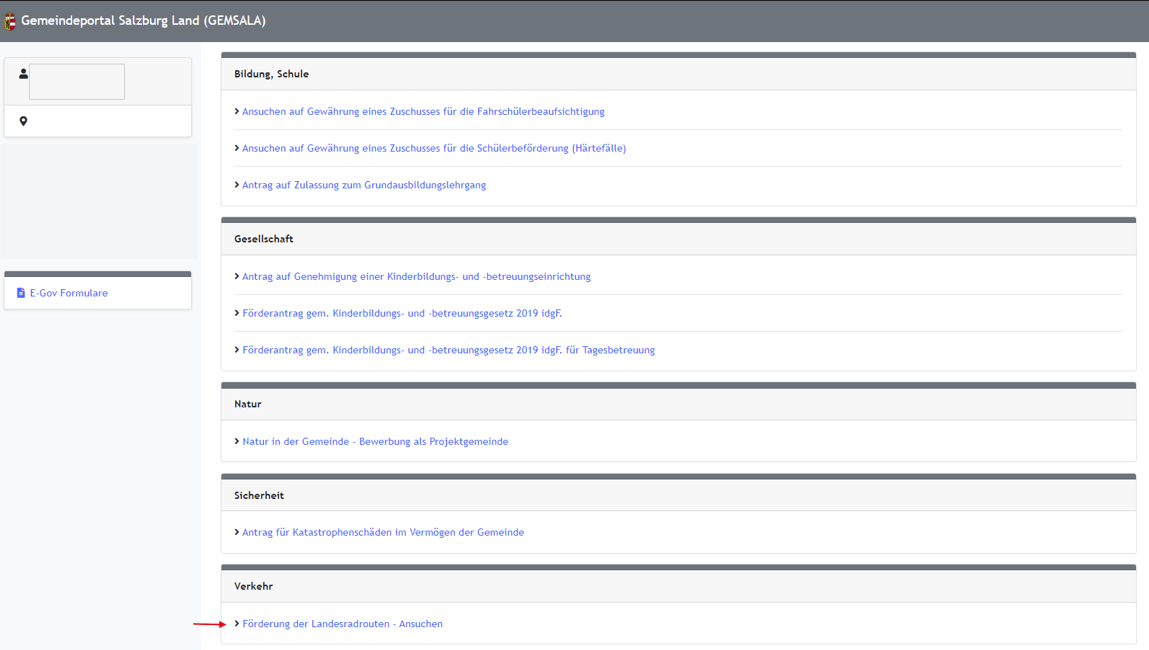Click chevron beside Landesradrouten entry

(x=237, y=624)
